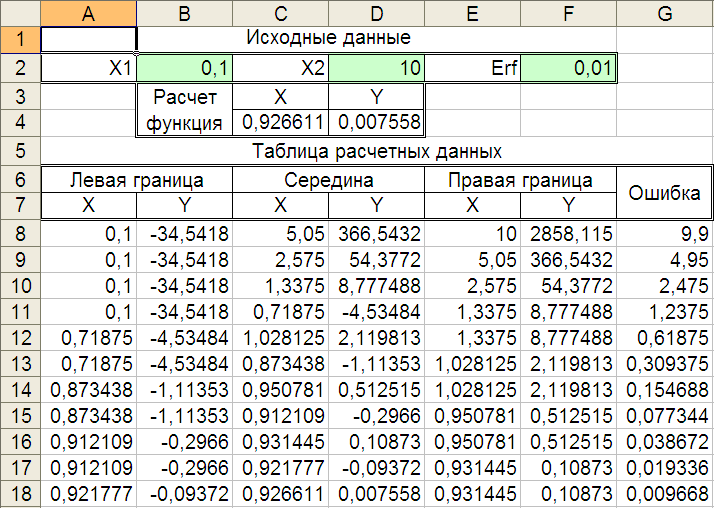This screenshot has height=508, width=714.
Task: Select row 12 header
Action: pos(20,337)
